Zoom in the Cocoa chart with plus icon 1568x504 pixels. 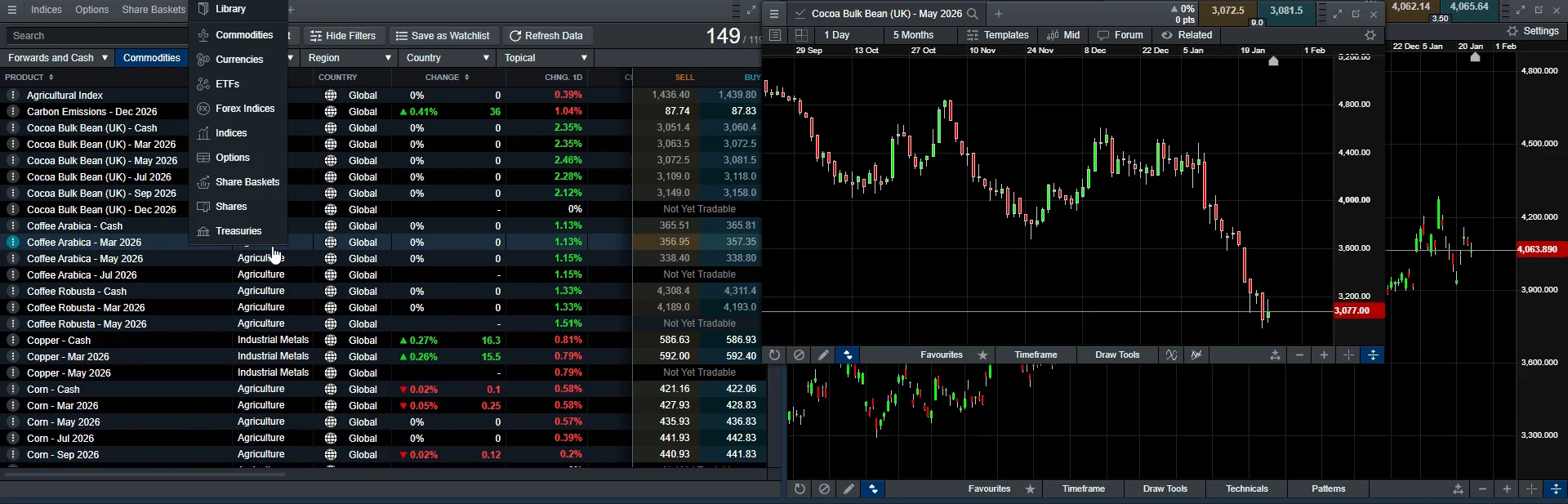[x=1325, y=355]
